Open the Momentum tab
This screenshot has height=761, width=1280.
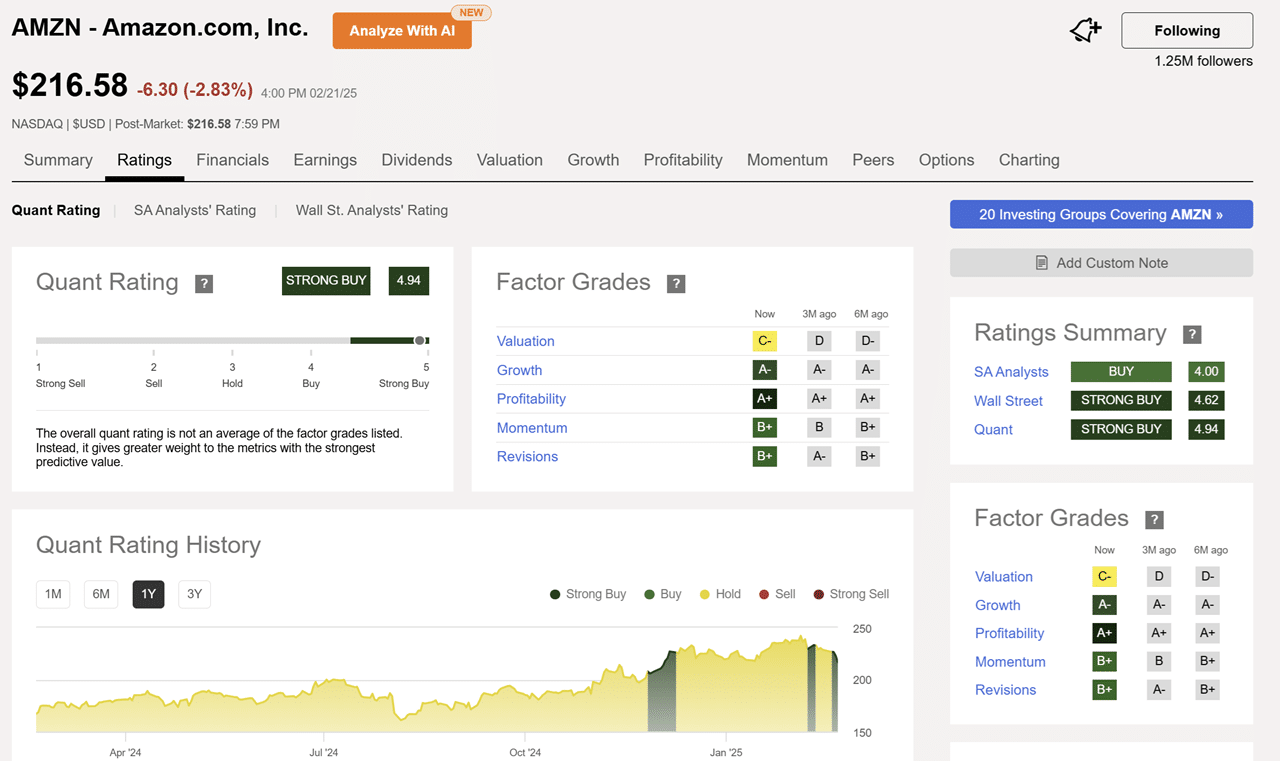(787, 160)
